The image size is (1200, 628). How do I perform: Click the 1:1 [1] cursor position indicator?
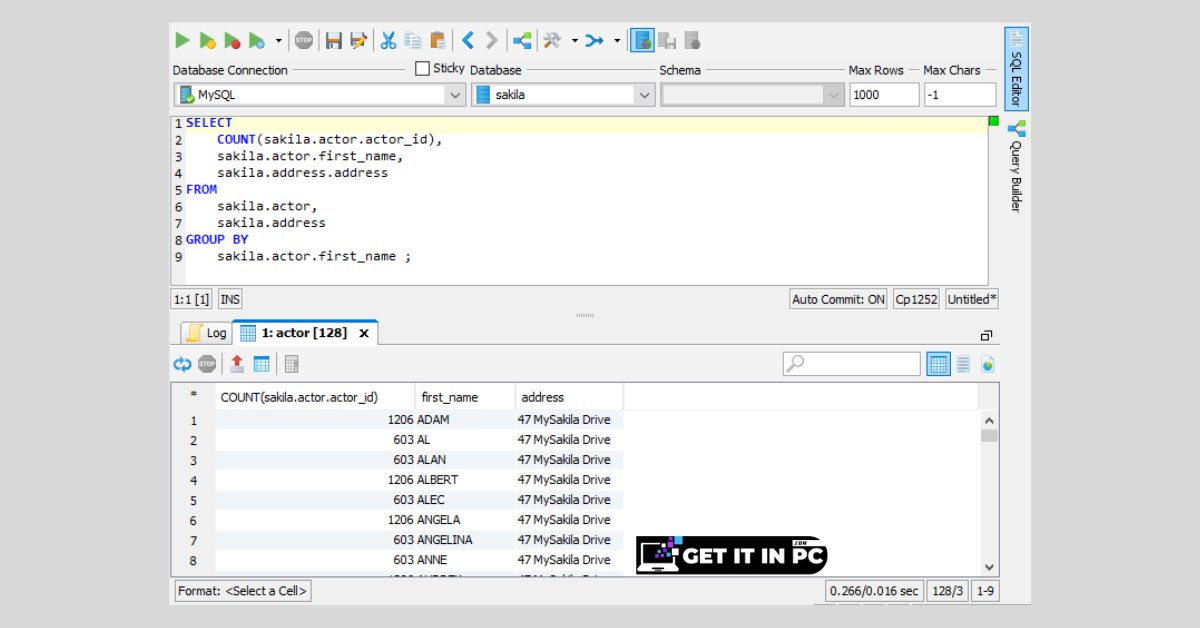(x=192, y=299)
